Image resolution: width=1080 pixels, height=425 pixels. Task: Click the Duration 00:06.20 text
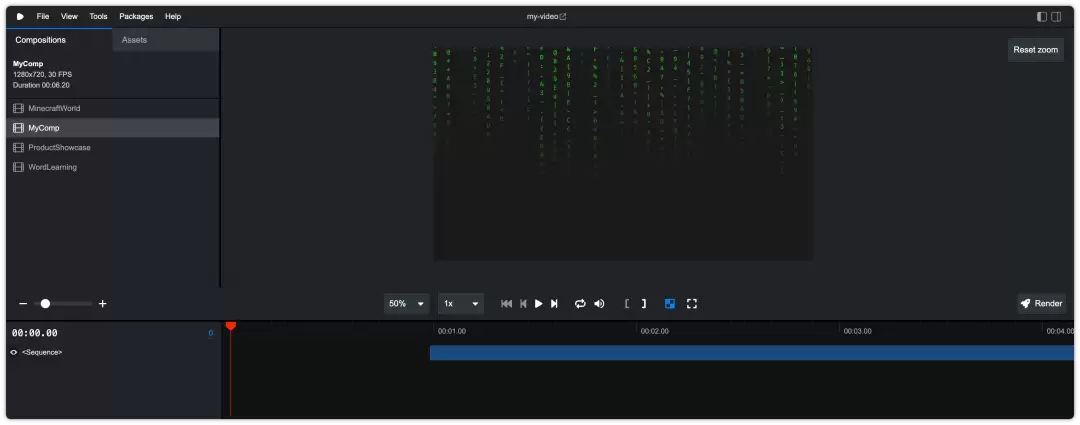click(x=41, y=85)
